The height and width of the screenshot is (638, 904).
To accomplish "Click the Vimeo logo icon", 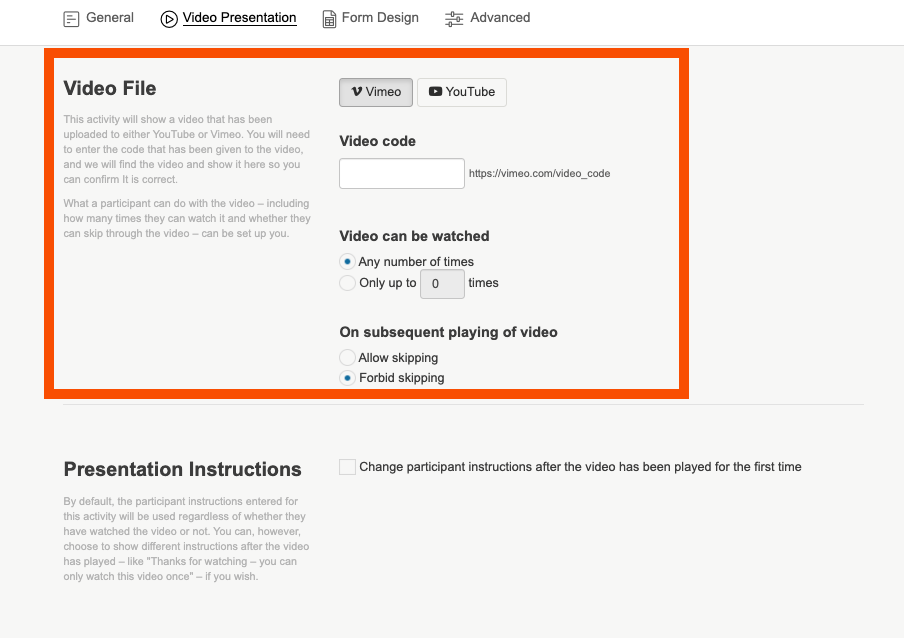I will click(x=356, y=92).
